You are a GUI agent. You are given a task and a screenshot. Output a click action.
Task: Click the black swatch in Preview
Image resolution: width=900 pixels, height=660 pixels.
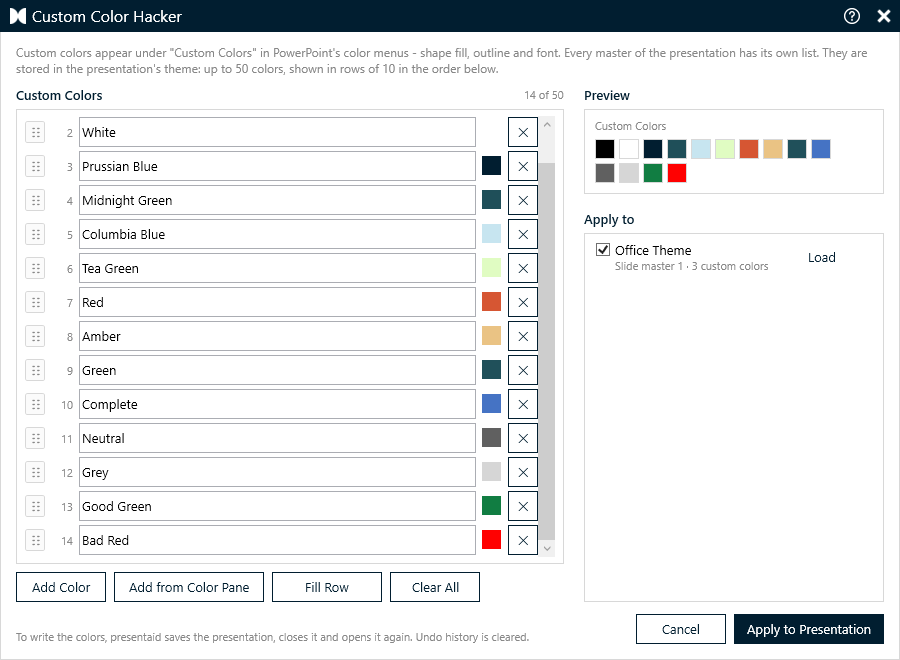[x=605, y=149]
